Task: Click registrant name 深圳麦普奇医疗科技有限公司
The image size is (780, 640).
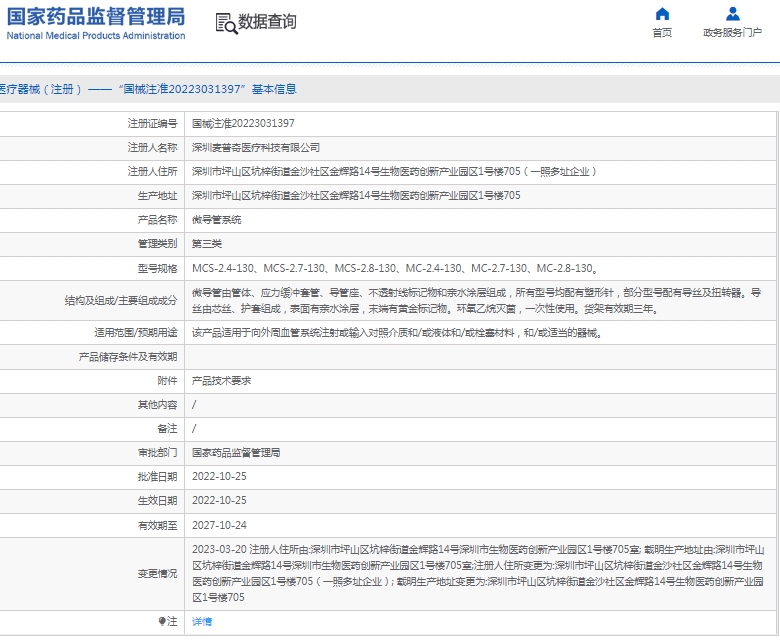Action: click(x=256, y=148)
